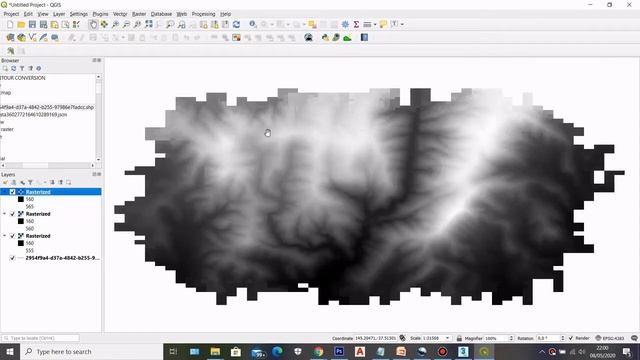This screenshot has width=640, height=360.
Task: Toggle the scale lock icon in status bar
Action: [459, 338]
